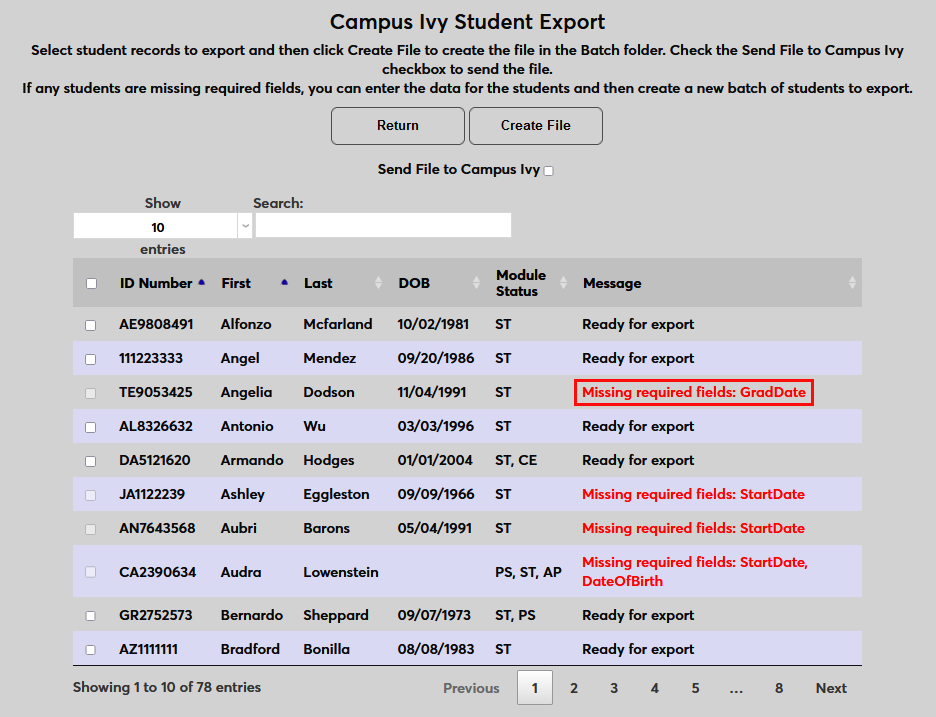Select Alfonzo Mcfarland's row checkbox
Viewport: 936px width, 717px height.
click(x=90, y=325)
